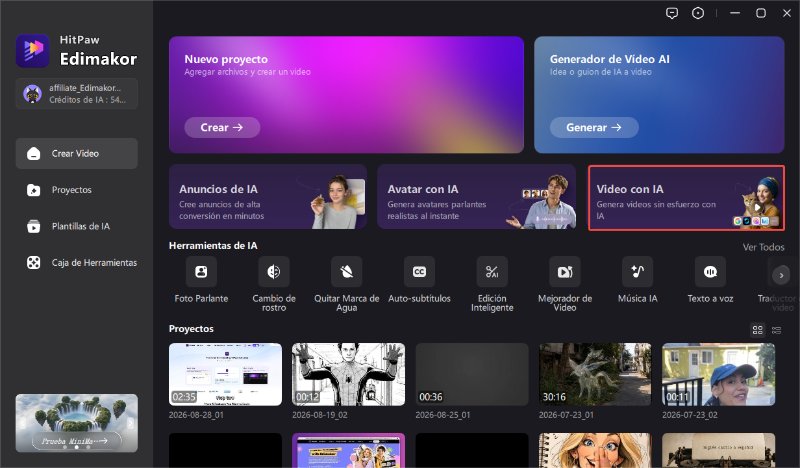Click the HitPaw Edimakor logo icon

pos(33,51)
